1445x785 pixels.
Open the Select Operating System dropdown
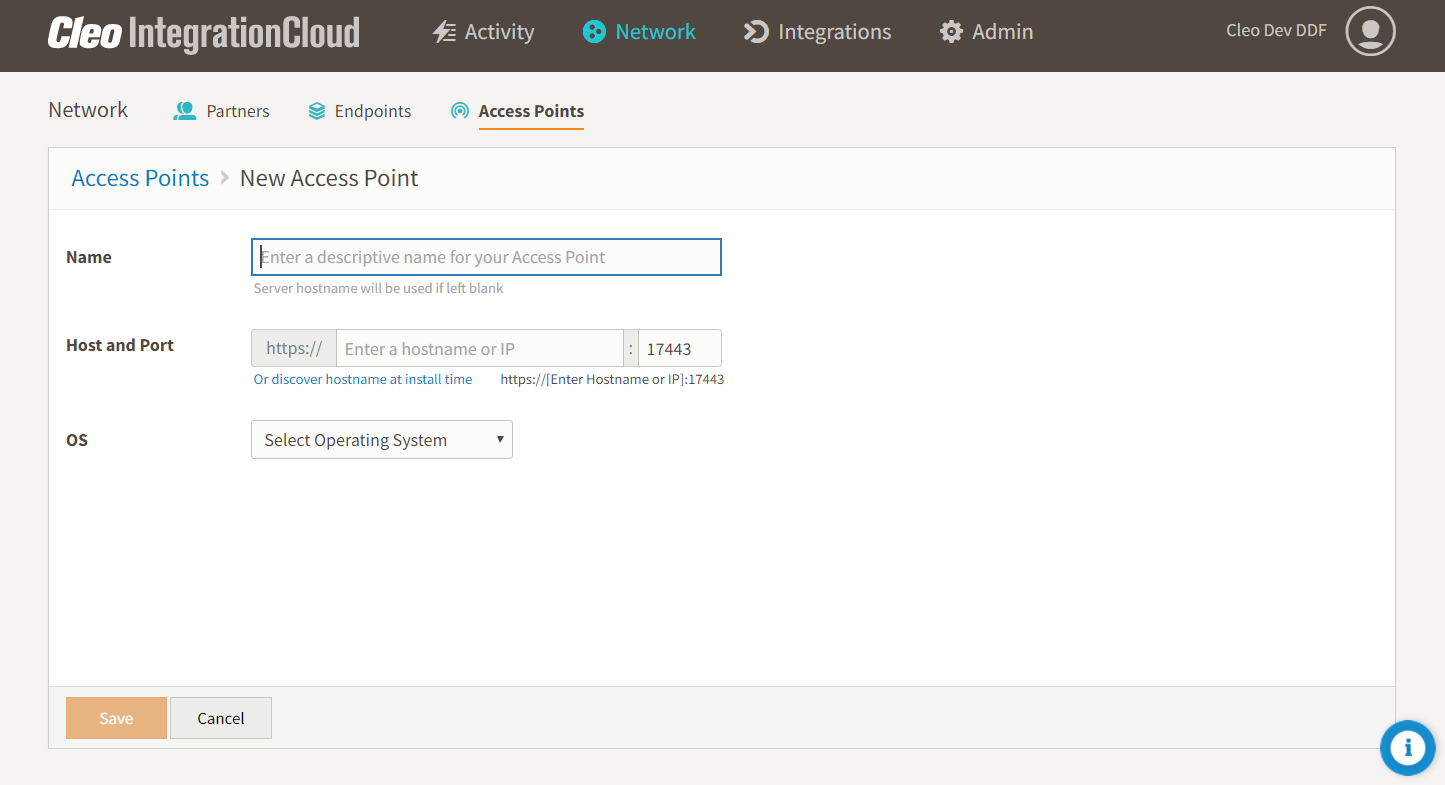point(381,440)
